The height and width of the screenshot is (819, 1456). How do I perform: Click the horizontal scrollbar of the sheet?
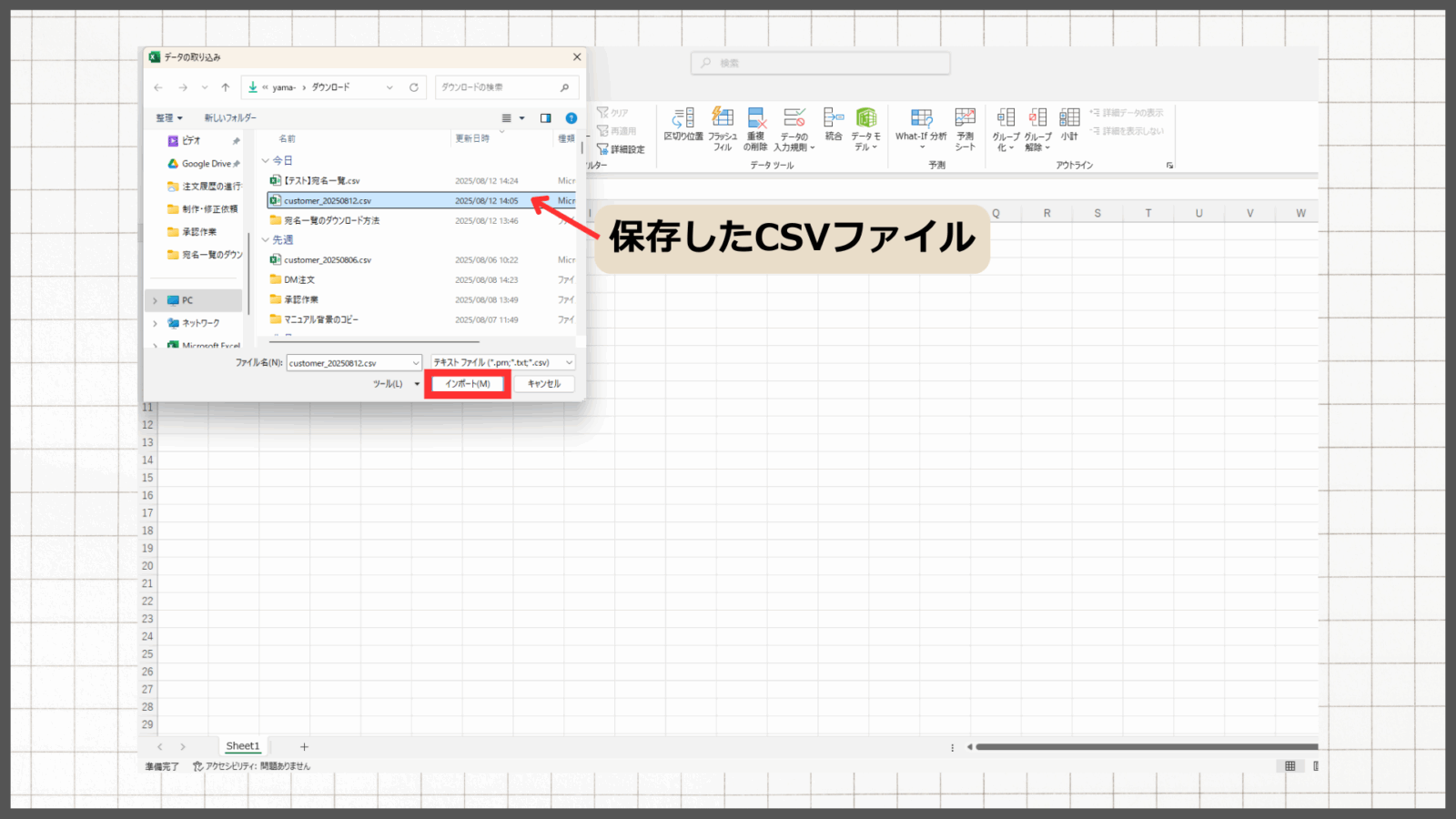(1145, 747)
